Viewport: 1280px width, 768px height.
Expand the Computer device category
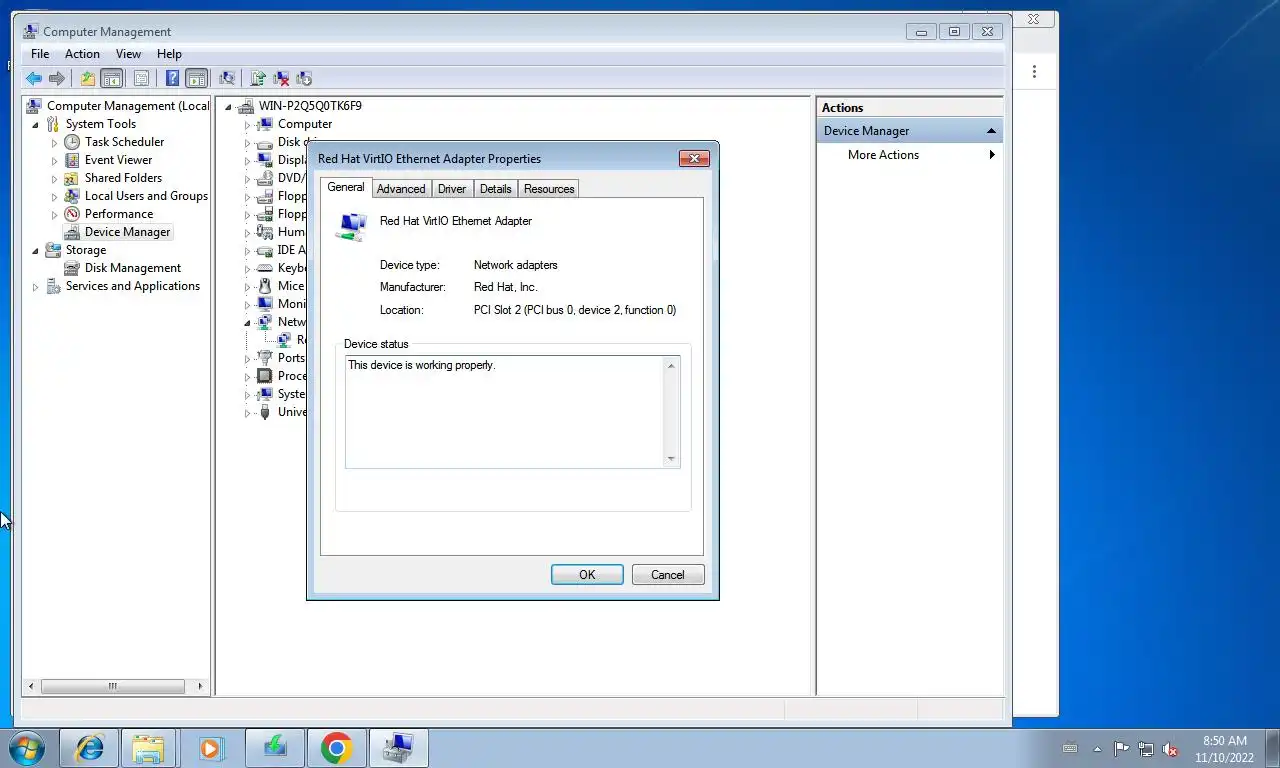pyautogui.click(x=247, y=125)
